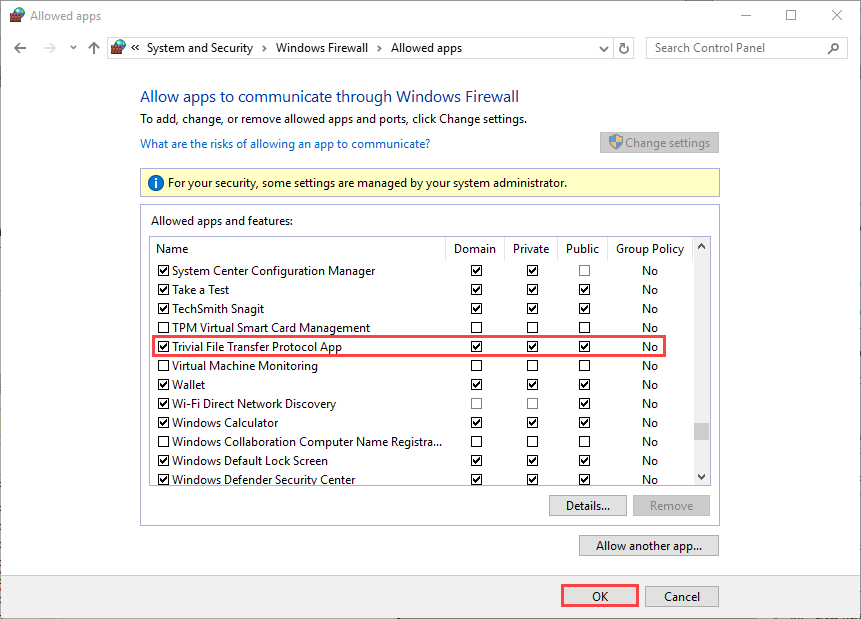Click the Allow another app button
Image resolution: width=861 pixels, height=619 pixels.
click(649, 546)
